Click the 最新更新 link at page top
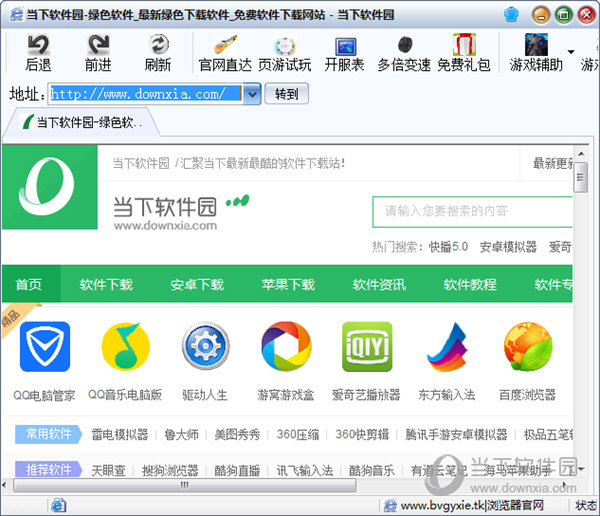This screenshot has height=516, width=600. tap(553, 163)
